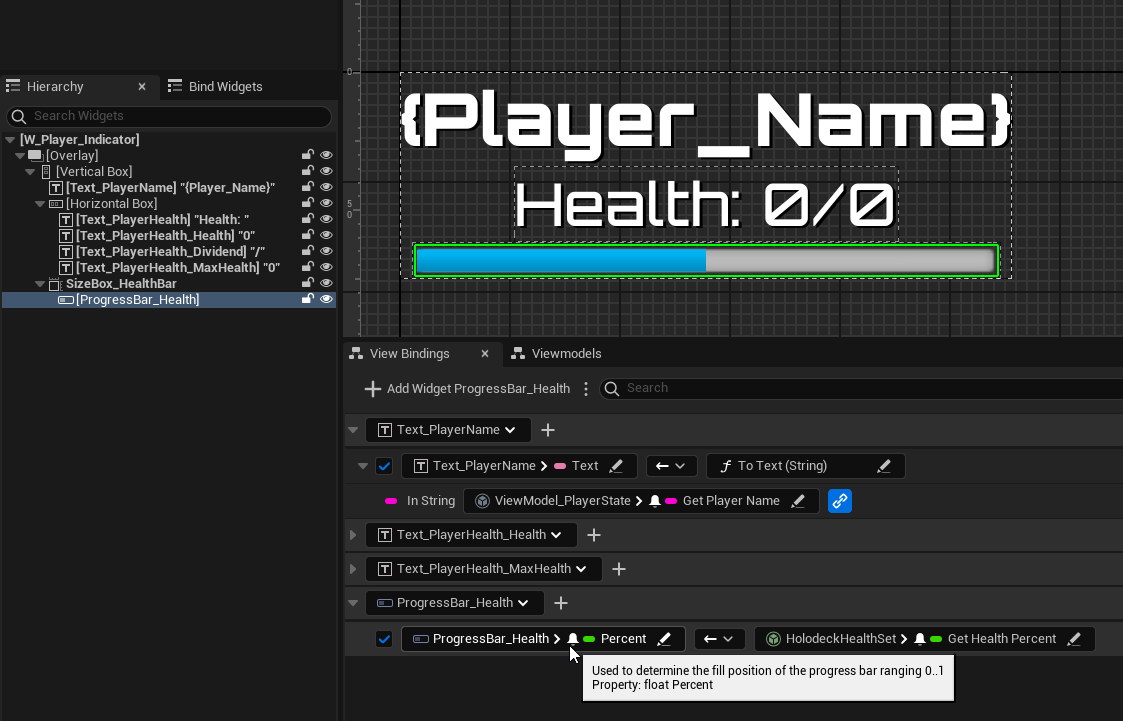The height and width of the screenshot is (721, 1123).
Task: Collapse the W_Player_Indicator root node
Action: pos(10,140)
